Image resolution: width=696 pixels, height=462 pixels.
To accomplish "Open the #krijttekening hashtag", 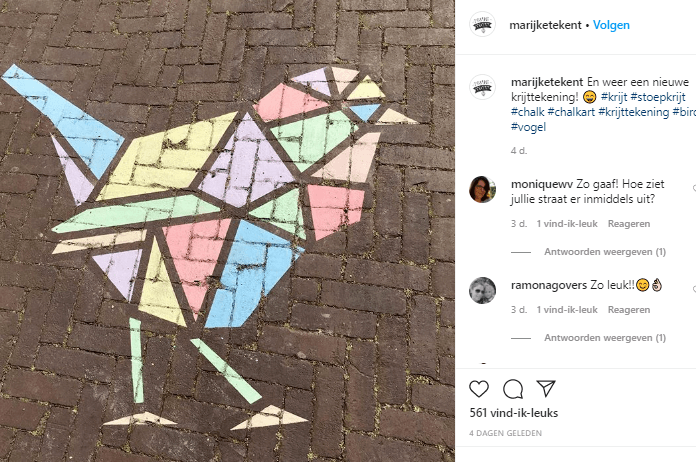I will coord(633,112).
